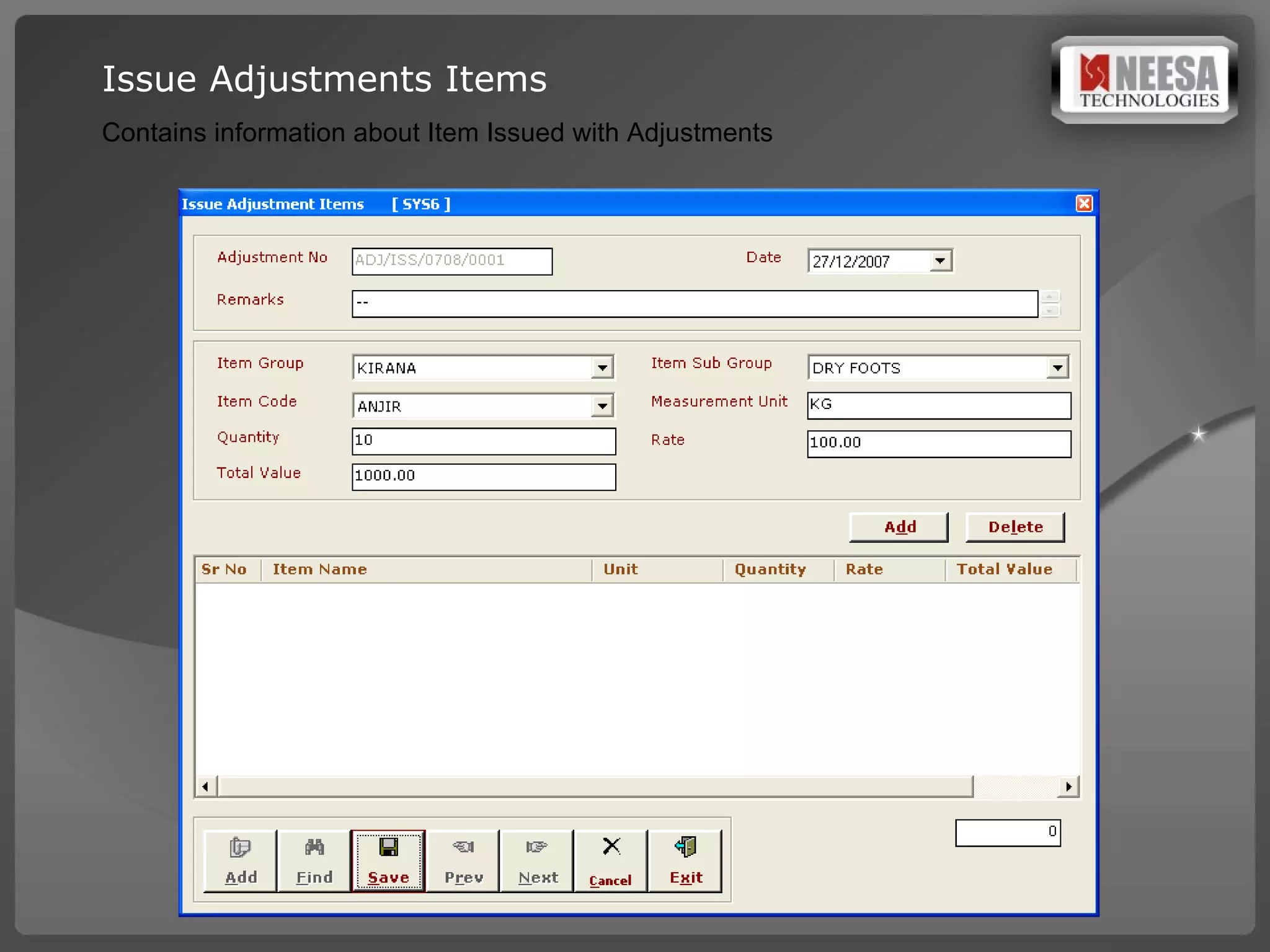This screenshot has width=1270, height=952.
Task: Go to previous record with Prev
Action: tap(463, 860)
